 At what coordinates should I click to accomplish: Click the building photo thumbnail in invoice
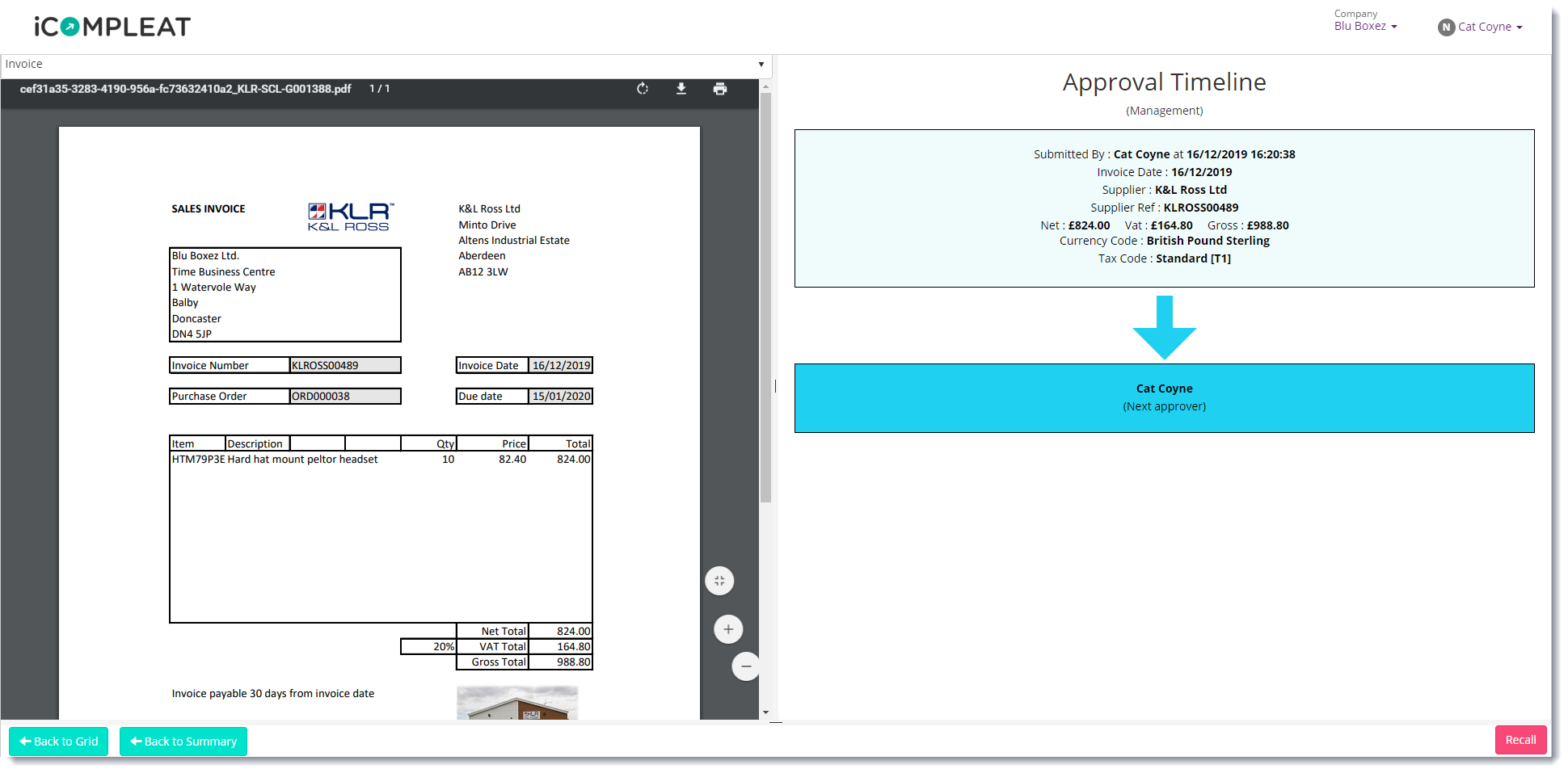tap(517, 703)
